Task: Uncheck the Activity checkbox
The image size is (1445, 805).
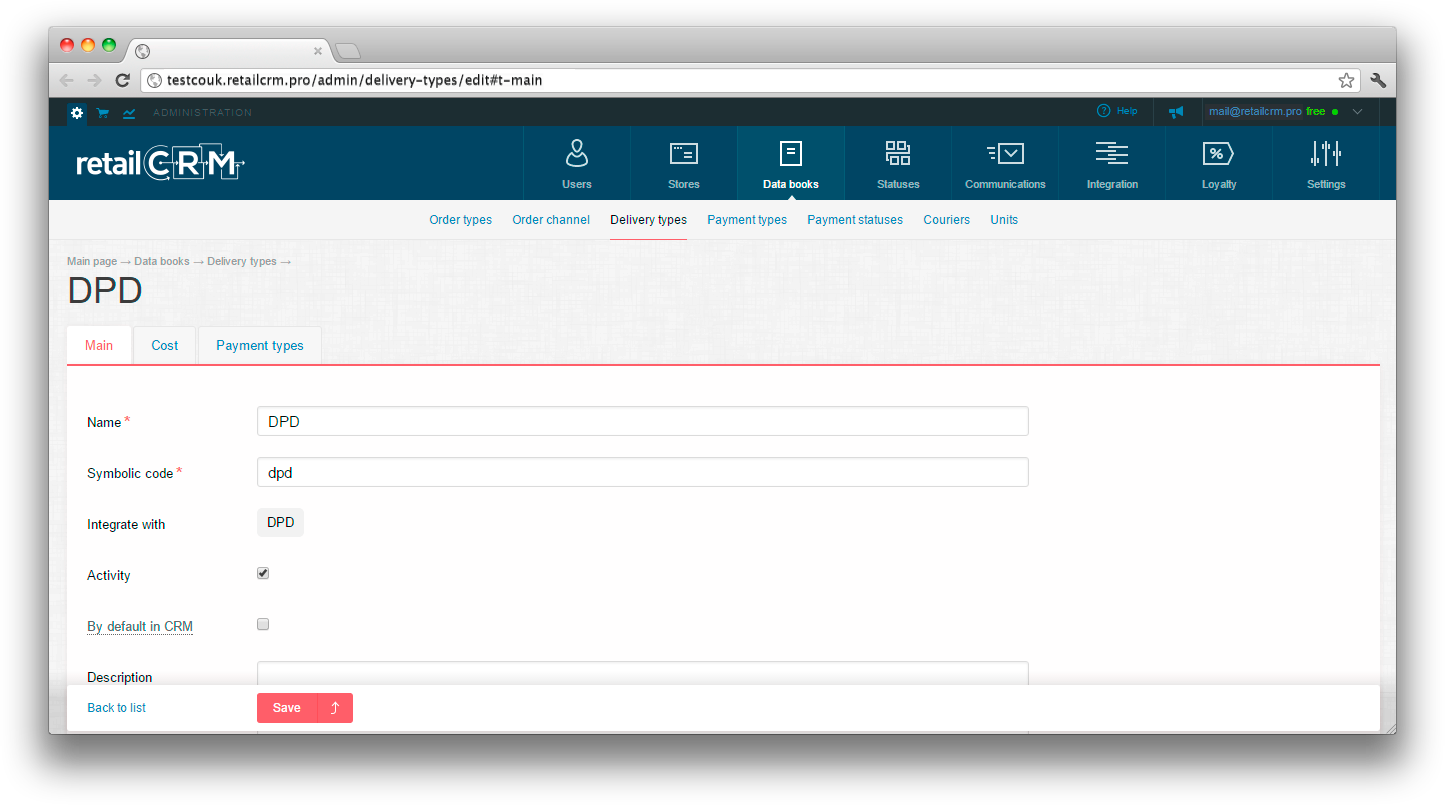Action: (x=263, y=574)
